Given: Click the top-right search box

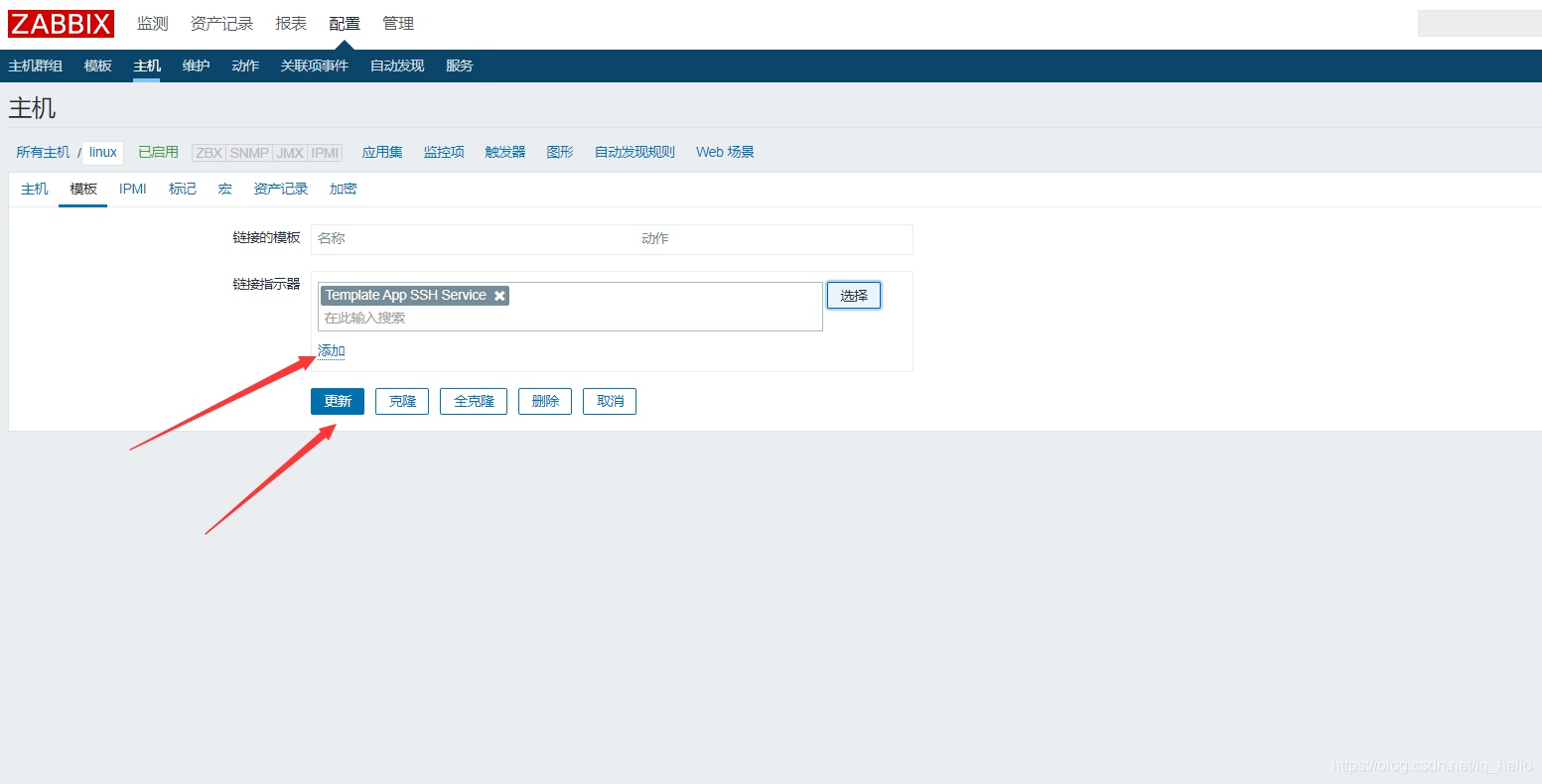Looking at the screenshot, I should coord(1479,24).
